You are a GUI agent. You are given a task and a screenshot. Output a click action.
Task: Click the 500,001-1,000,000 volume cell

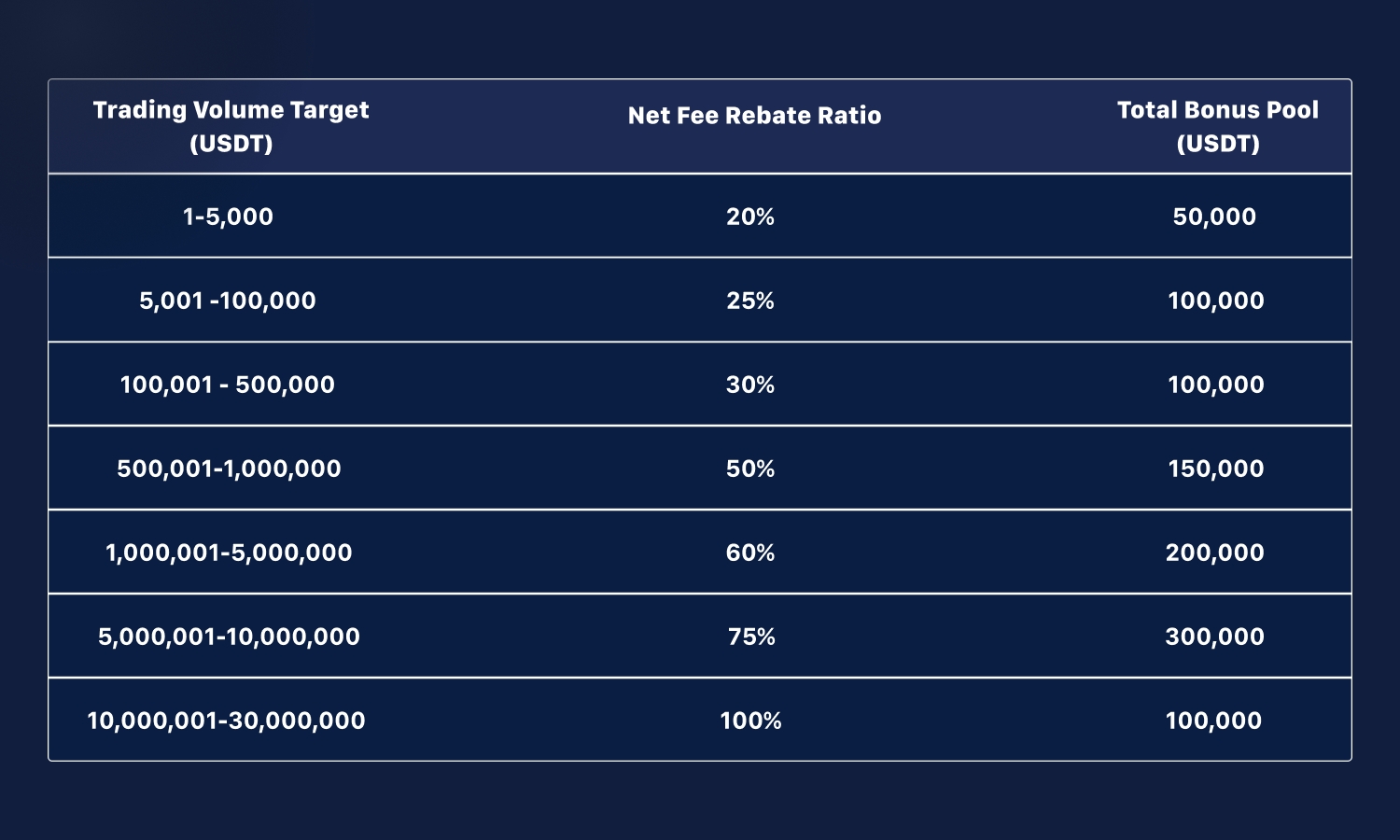coord(229,469)
